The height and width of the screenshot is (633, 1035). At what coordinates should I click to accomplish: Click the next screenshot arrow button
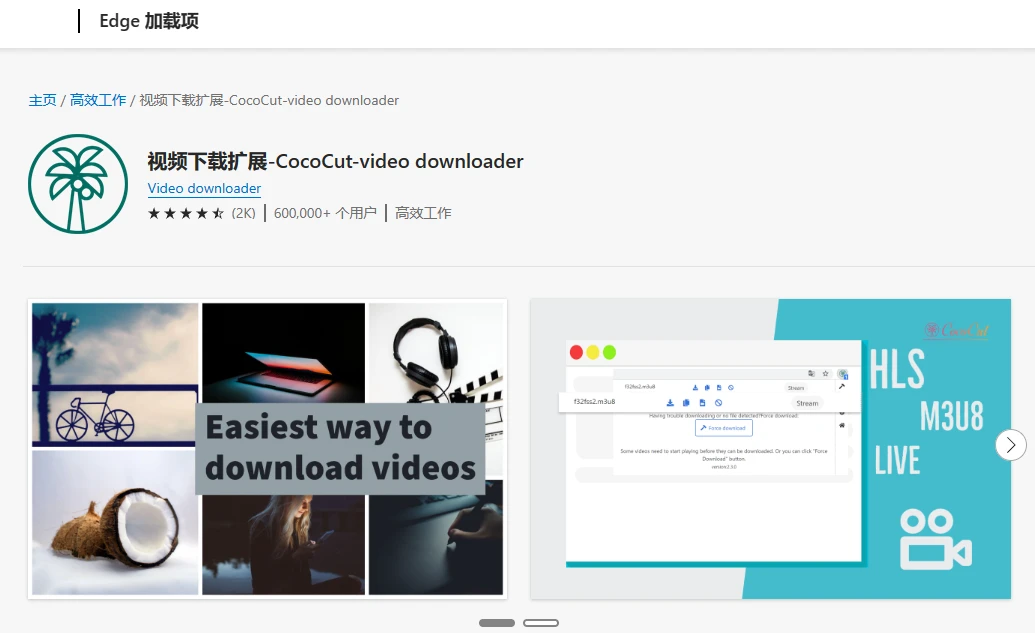pyautogui.click(x=1011, y=446)
